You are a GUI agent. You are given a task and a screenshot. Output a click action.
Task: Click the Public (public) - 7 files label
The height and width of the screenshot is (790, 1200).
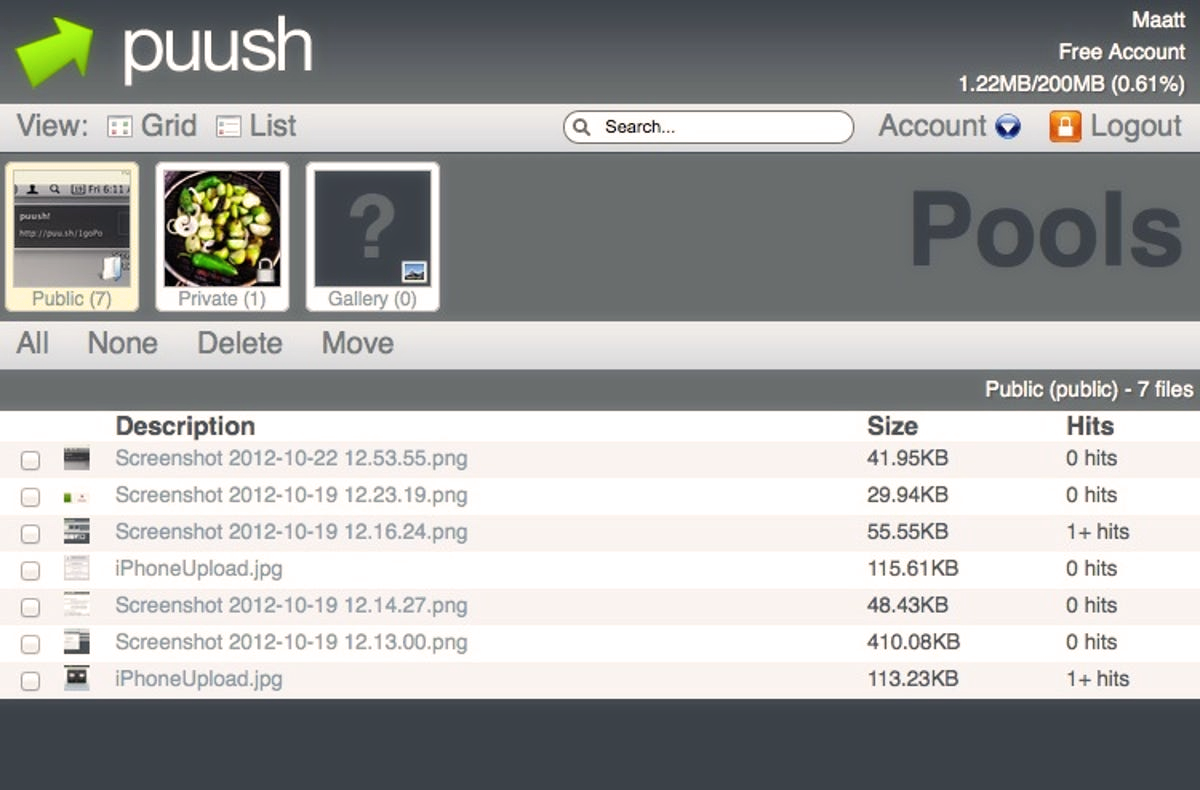[1089, 390]
